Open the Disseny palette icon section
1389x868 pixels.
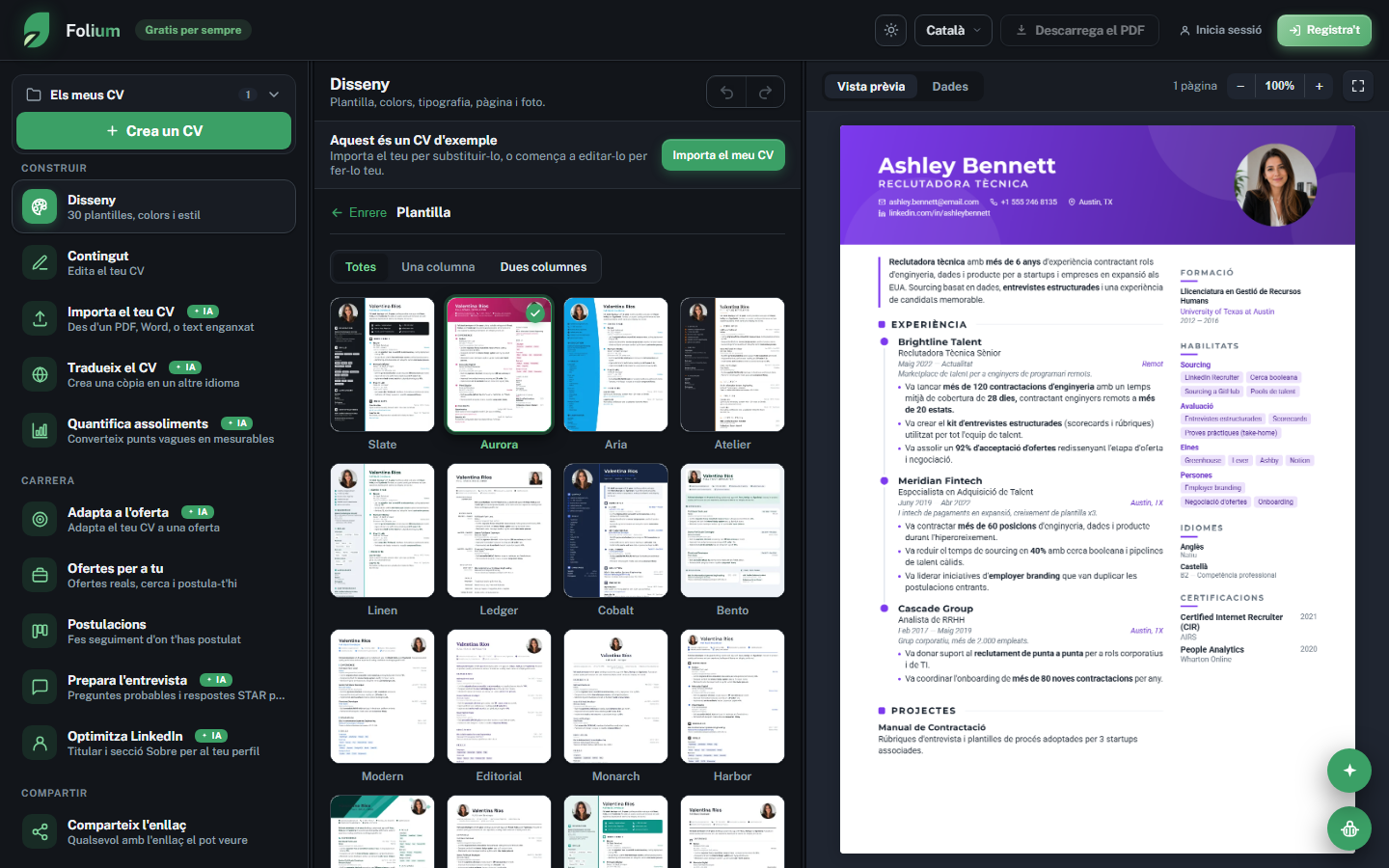40,206
